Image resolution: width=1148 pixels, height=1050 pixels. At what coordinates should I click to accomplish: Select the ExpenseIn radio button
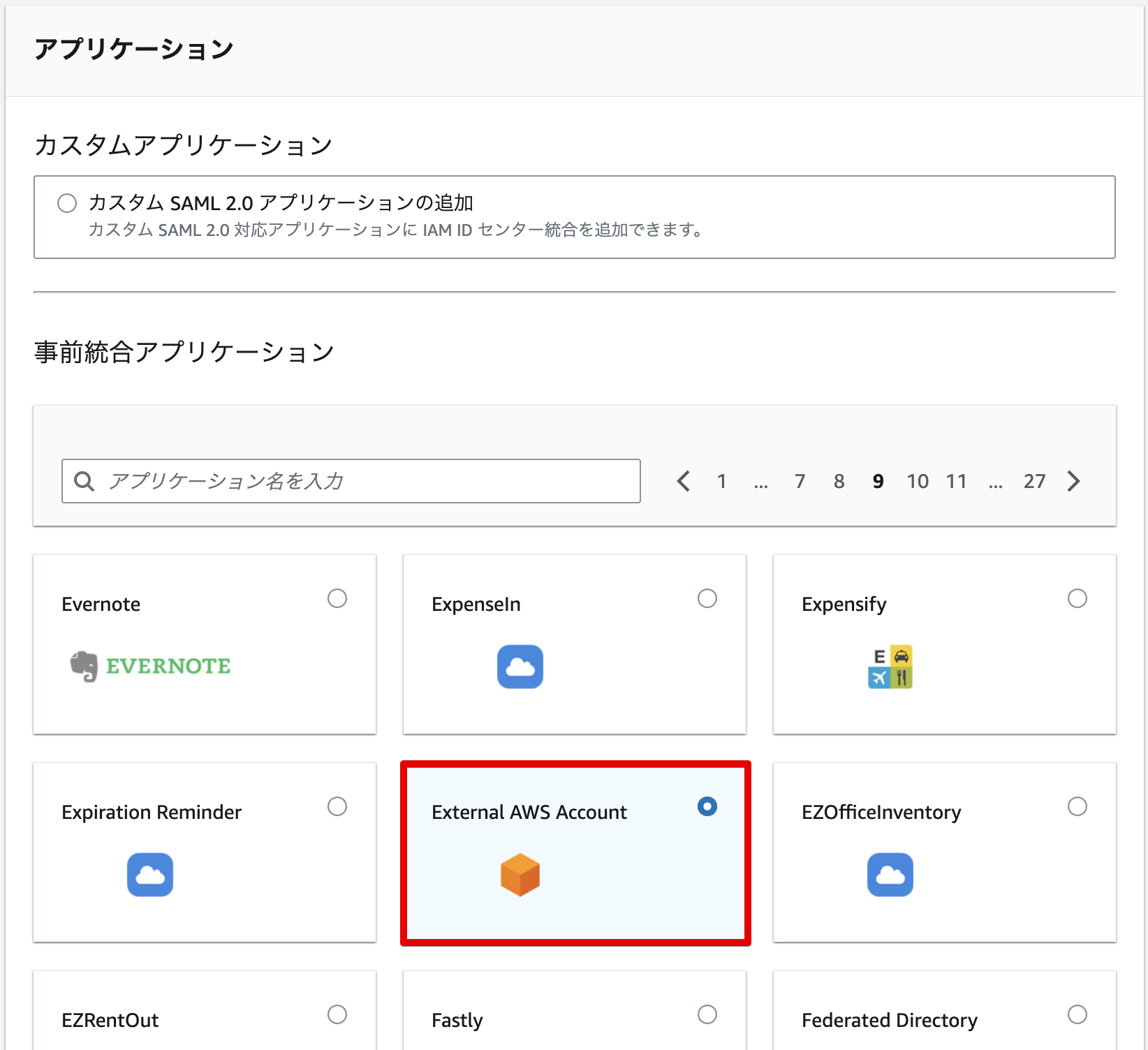707,598
